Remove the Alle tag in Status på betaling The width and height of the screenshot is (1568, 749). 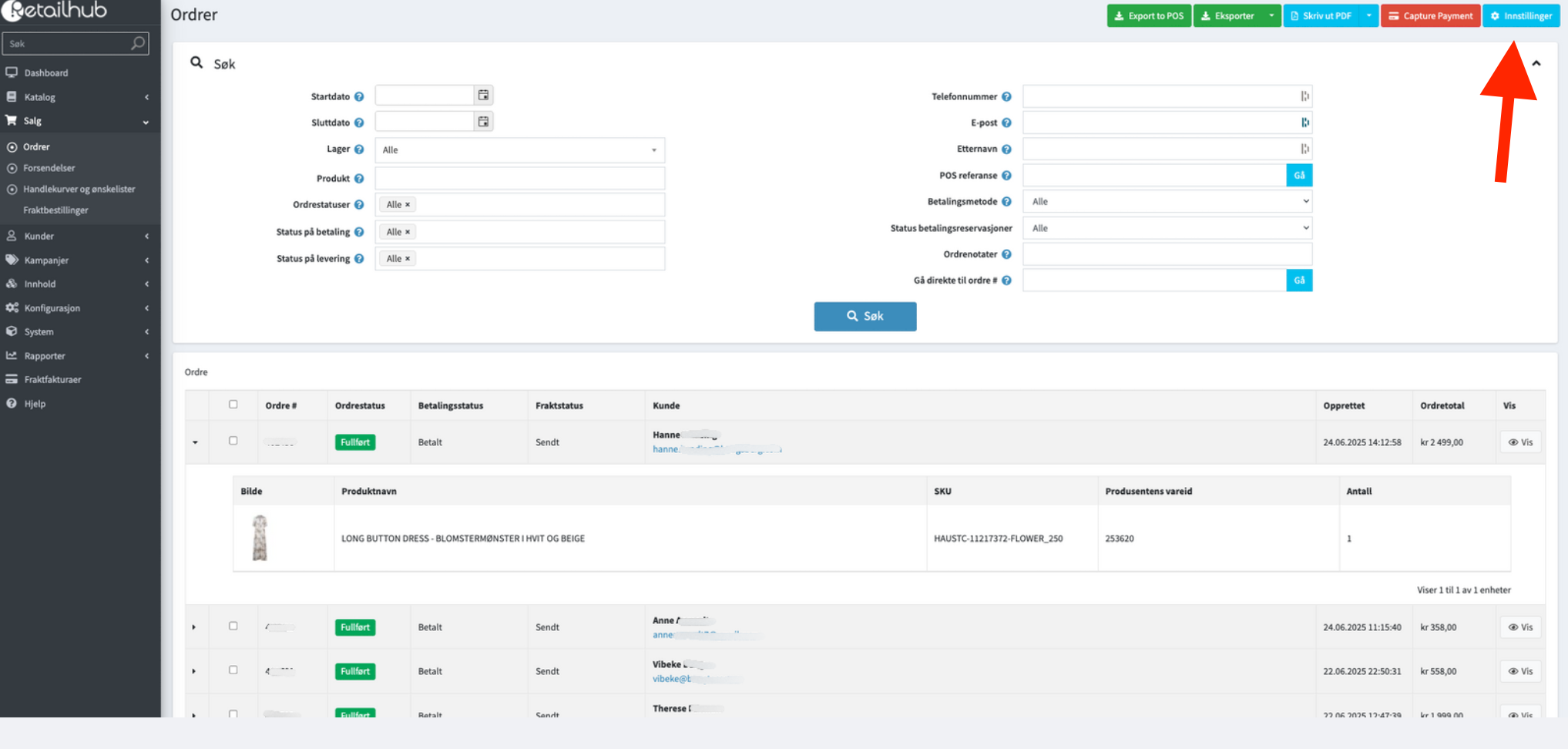coord(408,232)
